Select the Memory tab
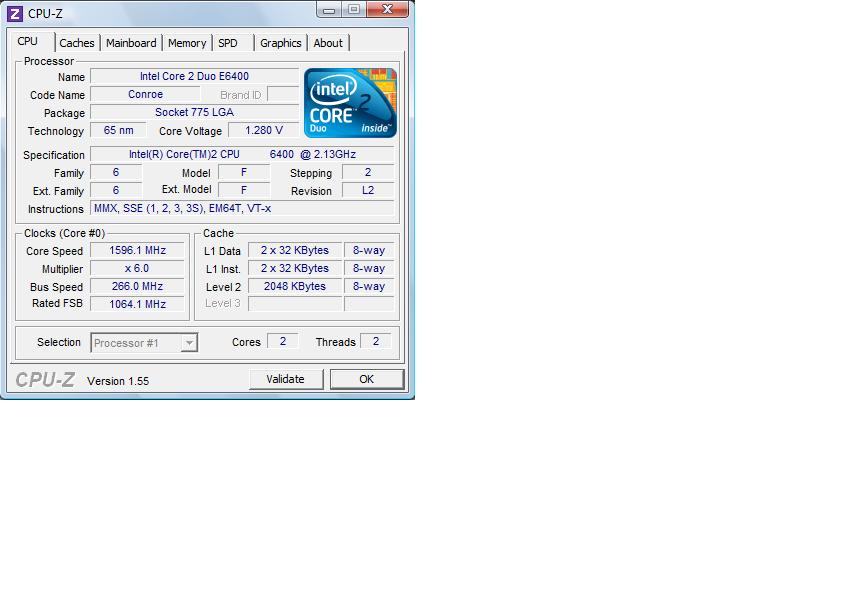The image size is (860, 602). pos(187,43)
